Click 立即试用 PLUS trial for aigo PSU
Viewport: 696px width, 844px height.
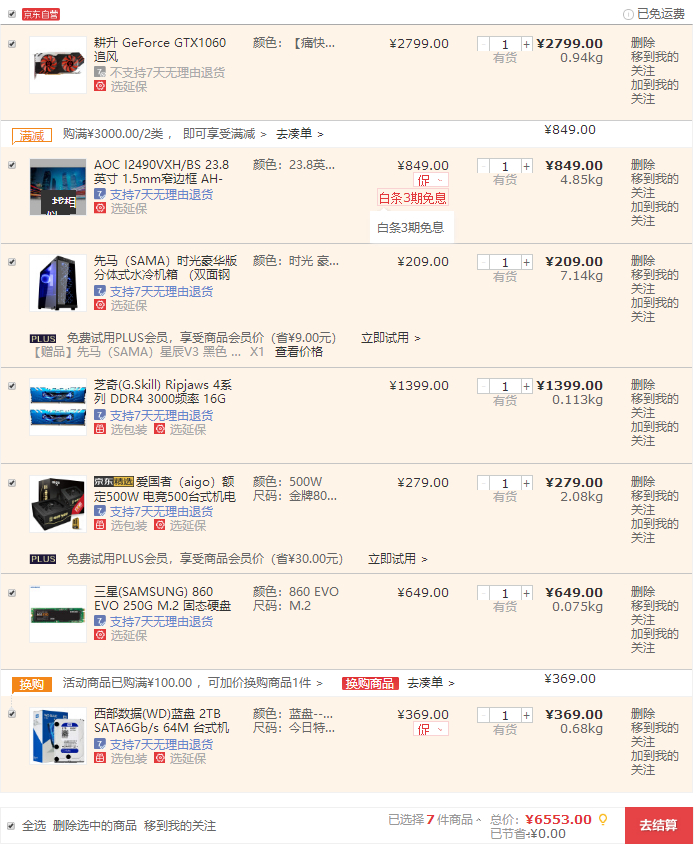398,559
